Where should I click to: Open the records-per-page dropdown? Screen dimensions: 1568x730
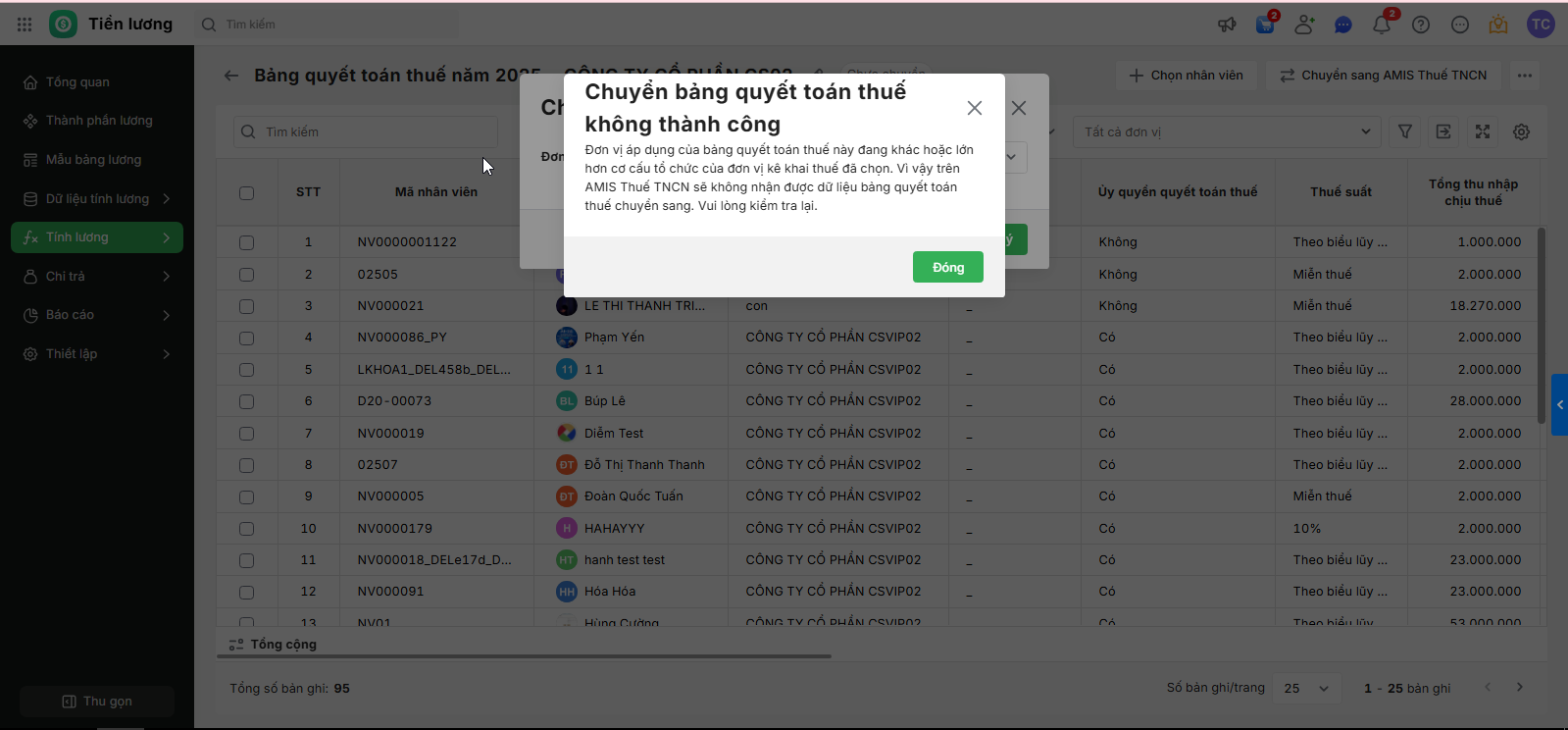pyautogui.click(x=1306, y=688)
